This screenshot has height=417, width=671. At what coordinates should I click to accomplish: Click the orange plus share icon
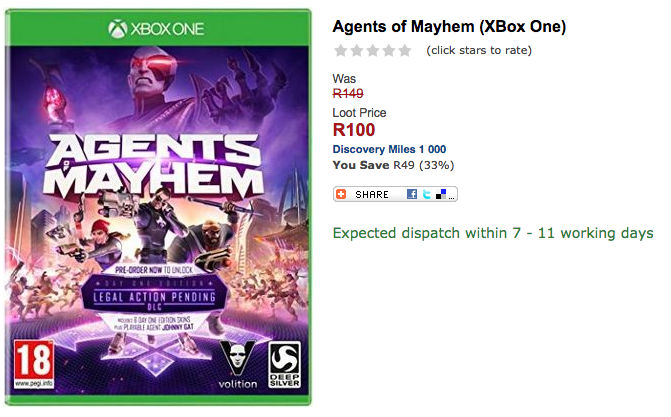pyautogui.click(x=342, y=194)
